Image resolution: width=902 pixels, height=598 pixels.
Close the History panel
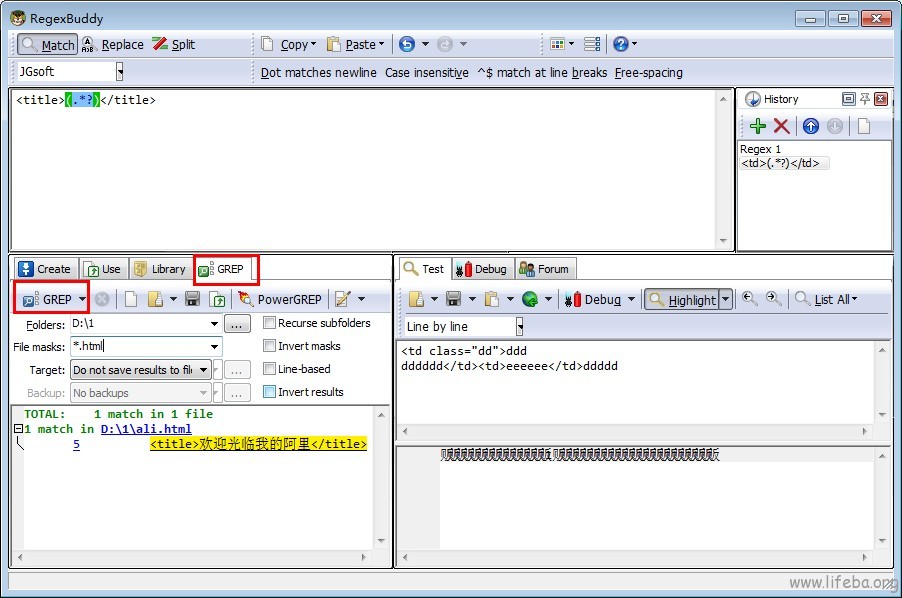click(x=881, y=99)
